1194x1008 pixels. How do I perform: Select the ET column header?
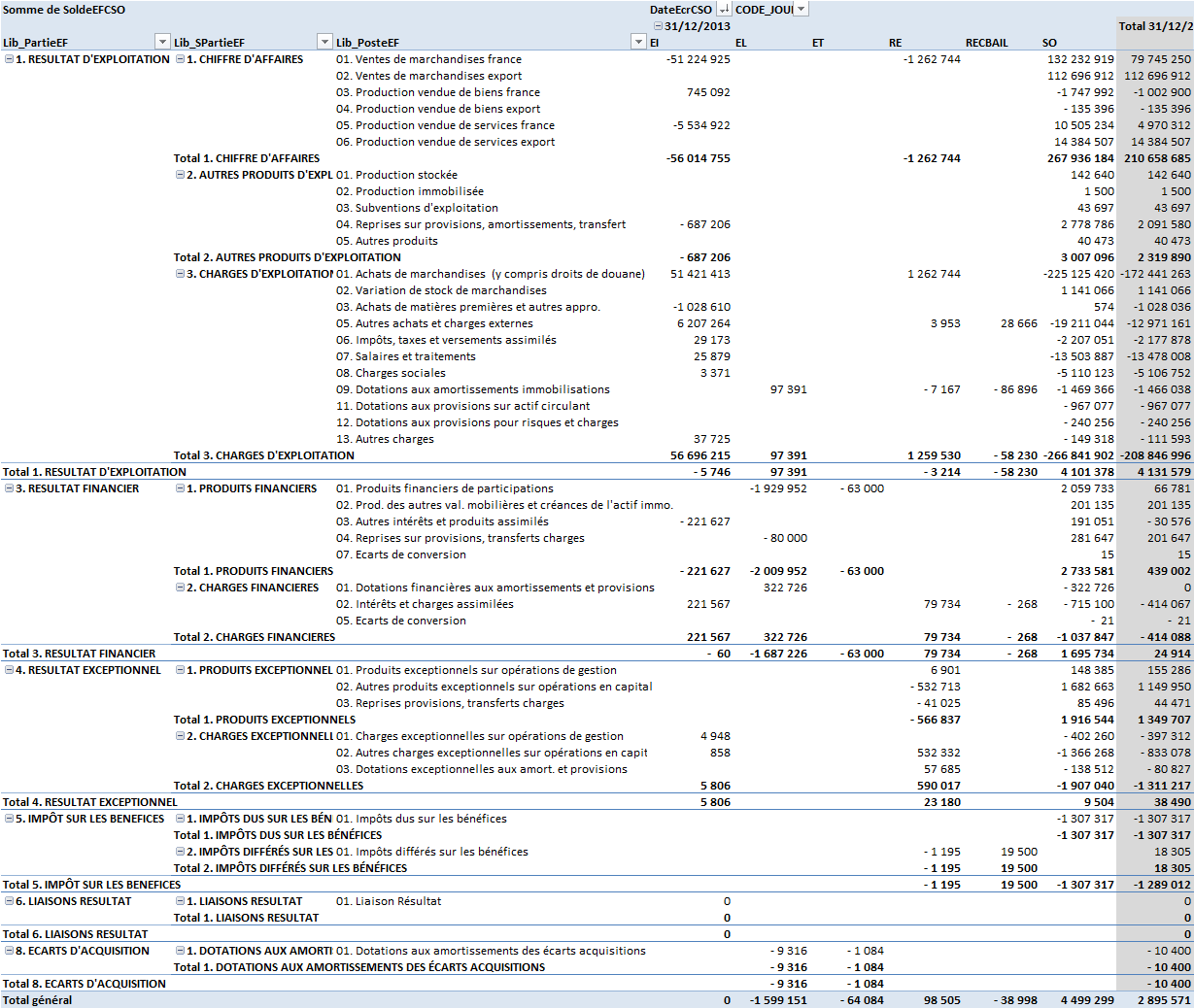point(818,43)
